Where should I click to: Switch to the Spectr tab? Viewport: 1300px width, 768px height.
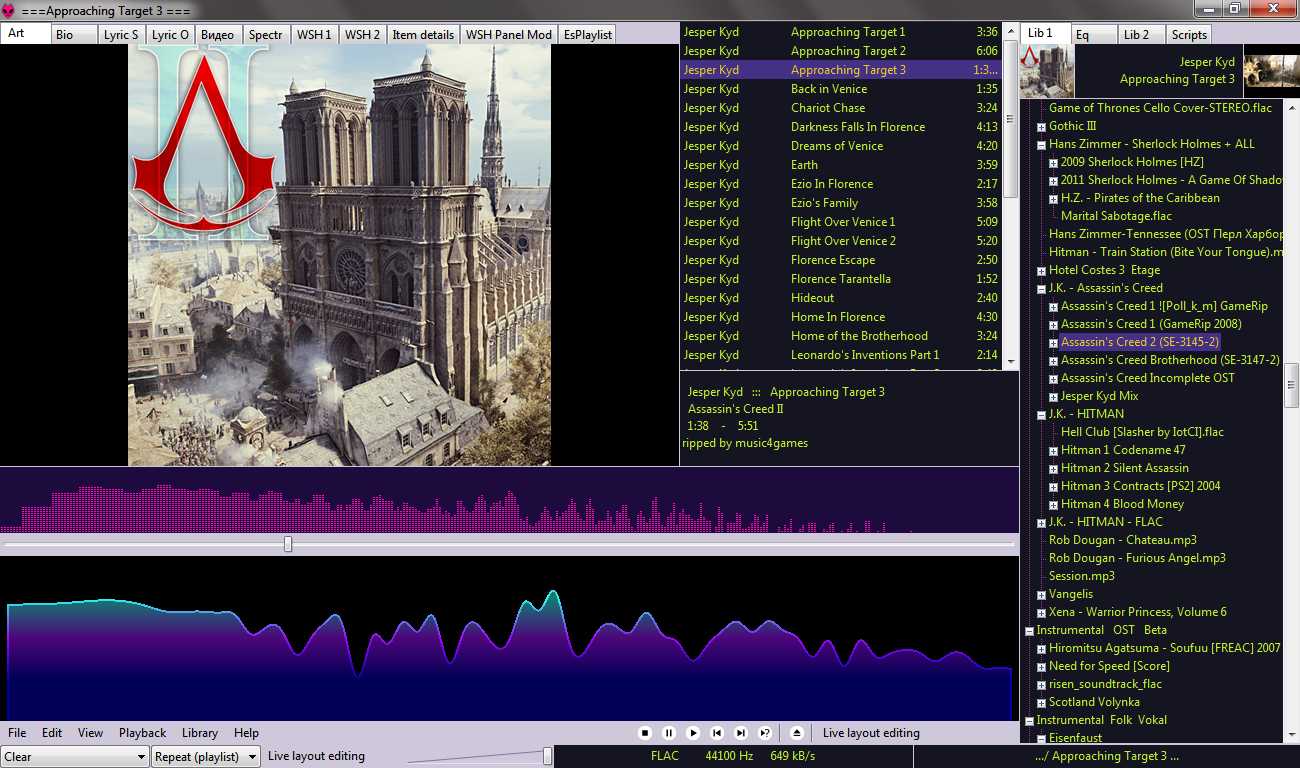coord(265,34)
